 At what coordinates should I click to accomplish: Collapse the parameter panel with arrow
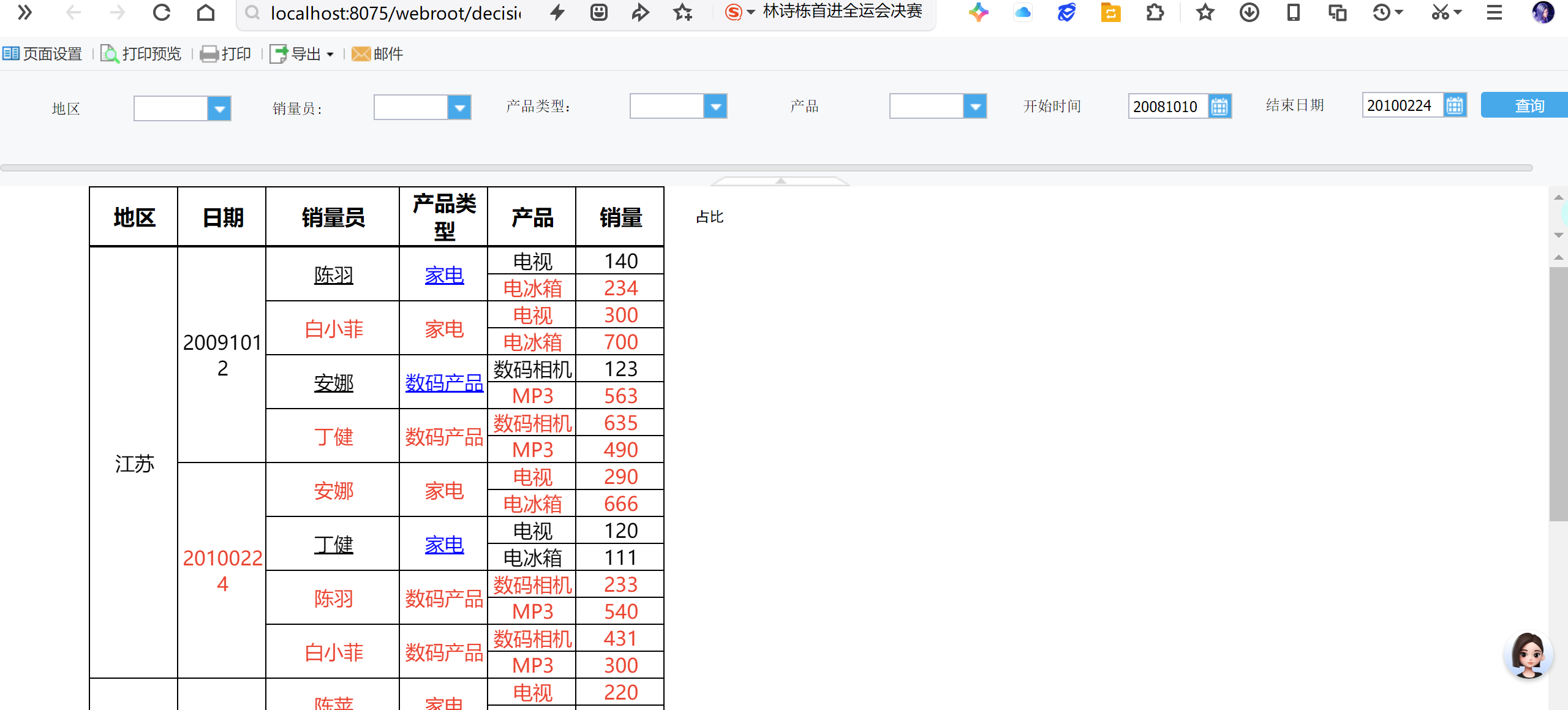coord(780,181)
